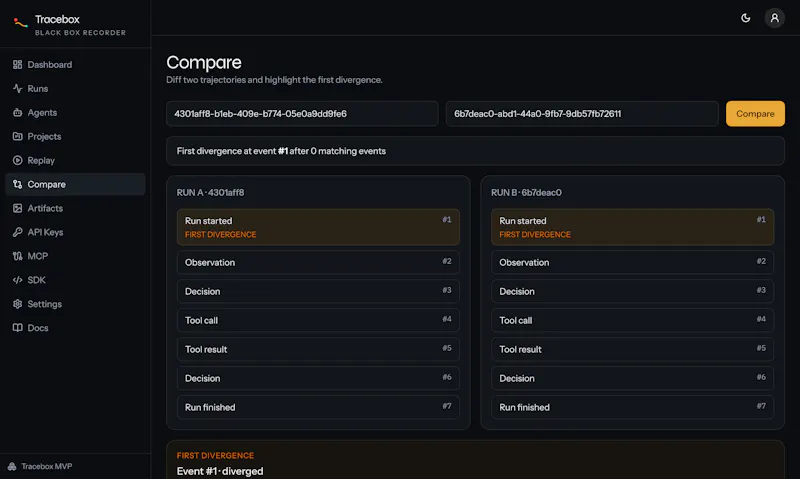Image resolution: width=800 pixels, height=479 pixels.
Task: Open the SDK page
Action: tap(76, 280)
